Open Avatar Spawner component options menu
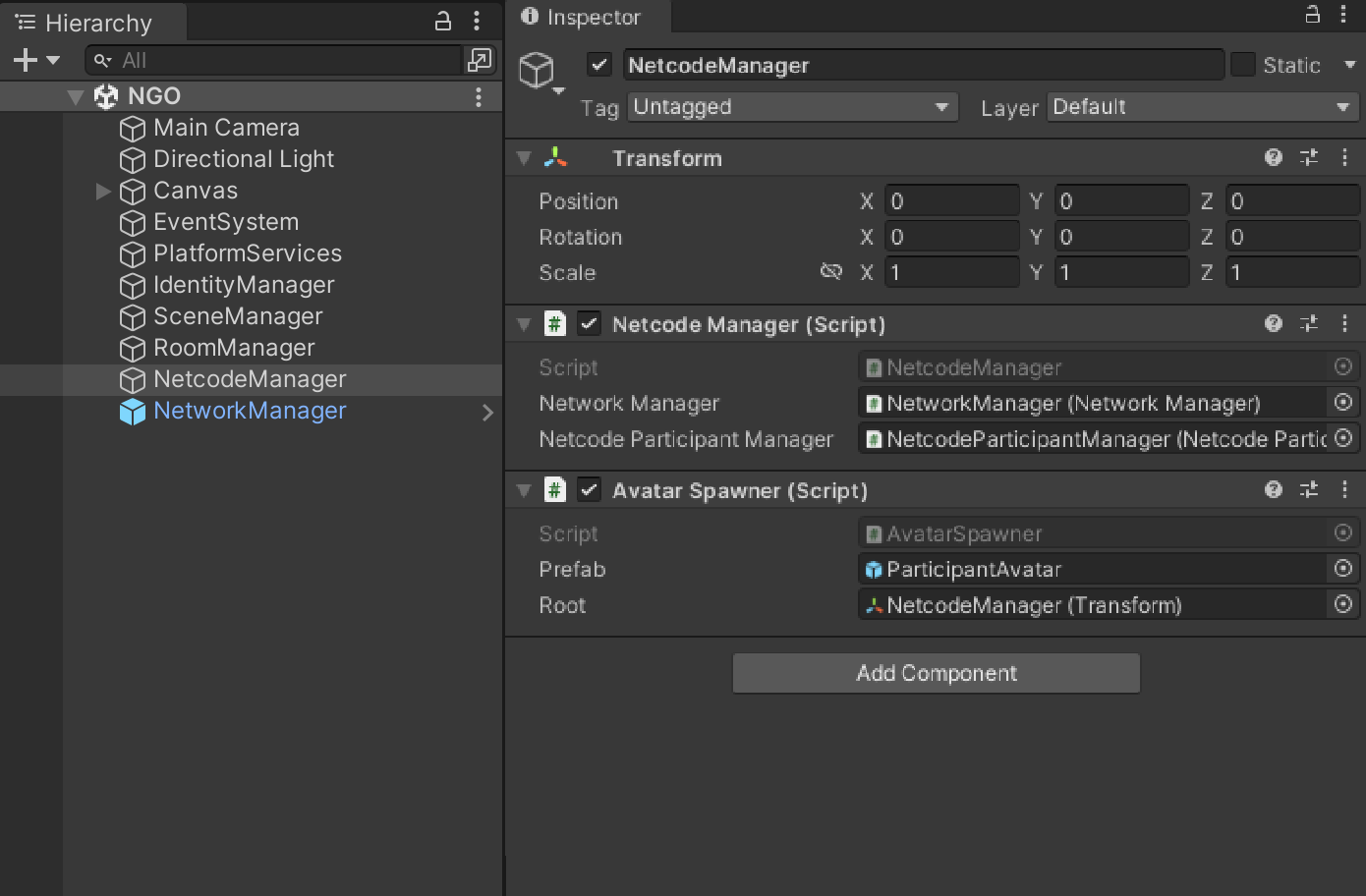Viewport: 1366px width, 896px height. (1344, 489)
